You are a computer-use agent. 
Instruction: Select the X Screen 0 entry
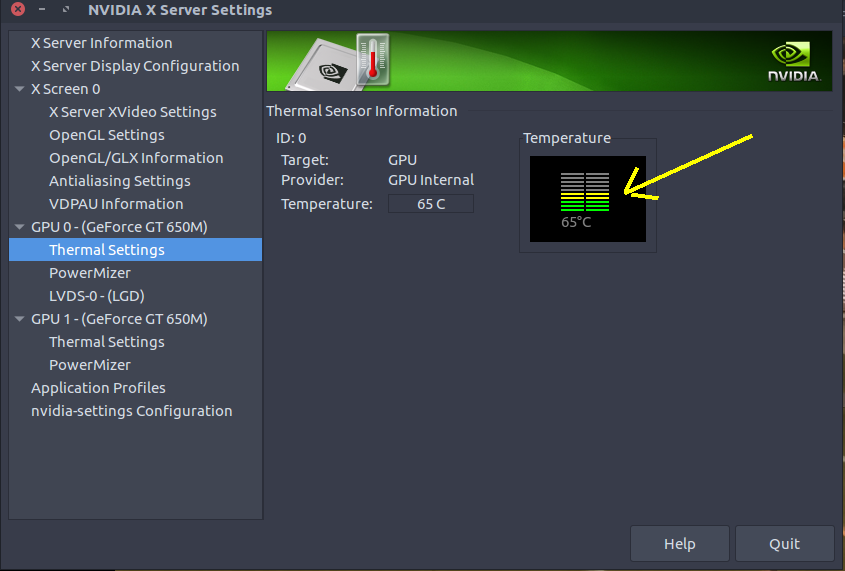(x=65, y=89)
